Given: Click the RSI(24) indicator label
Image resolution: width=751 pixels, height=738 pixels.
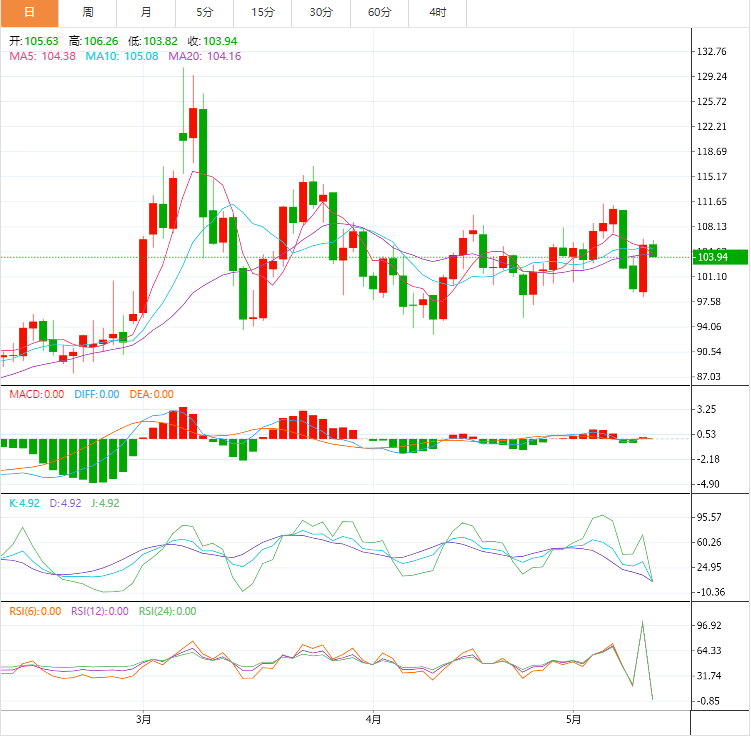Looking at the screenshot, I should 168,612.
